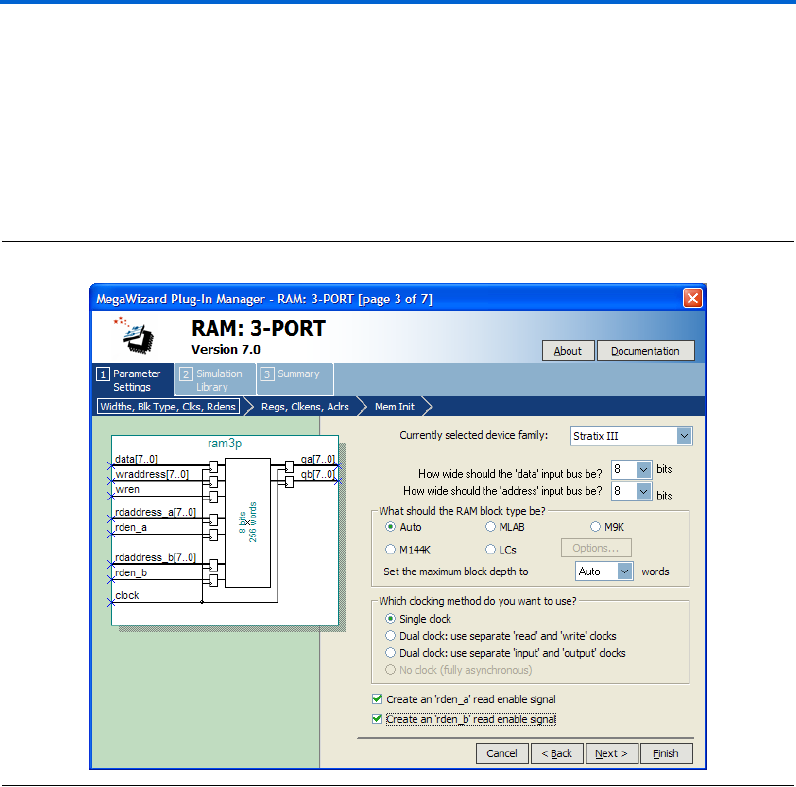Open the Documentation
Screen dimensions: 796x787
tap(645, 351)
